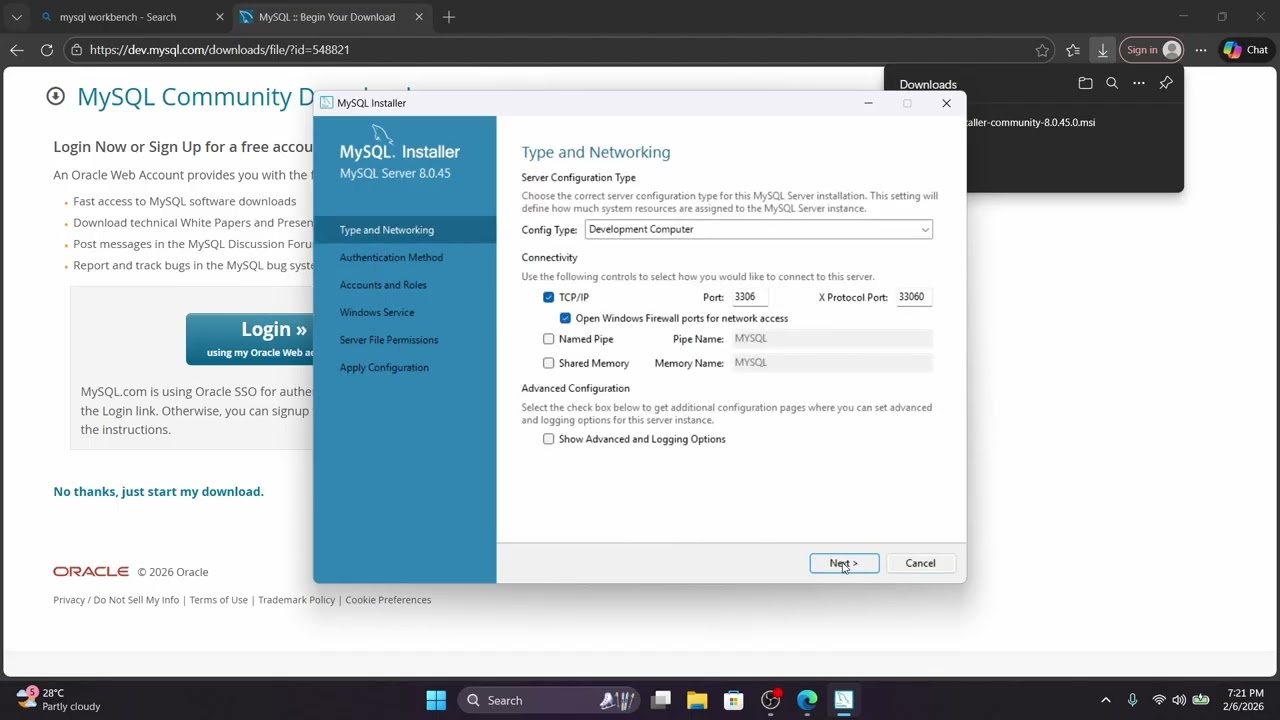
Task: Click the download circle icon beside page heading
Action: tap(56, 96)
